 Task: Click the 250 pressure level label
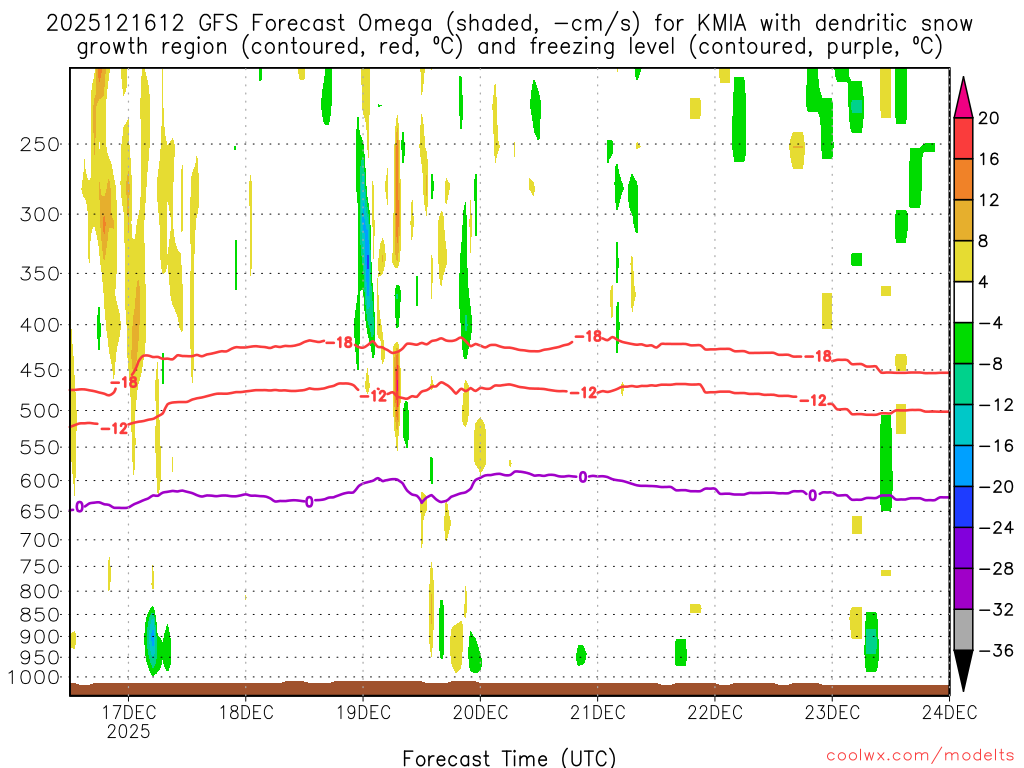[x=40, y=144]
